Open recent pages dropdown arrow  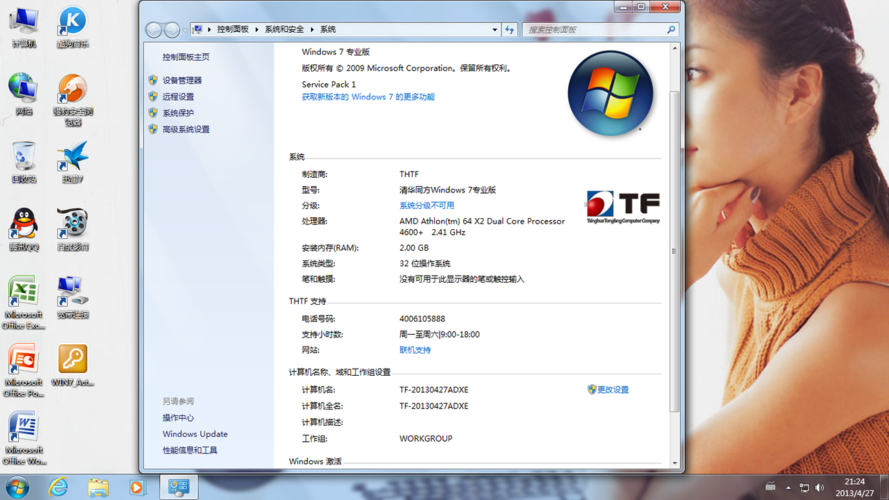pyautogui.click(x=185, y=29)
